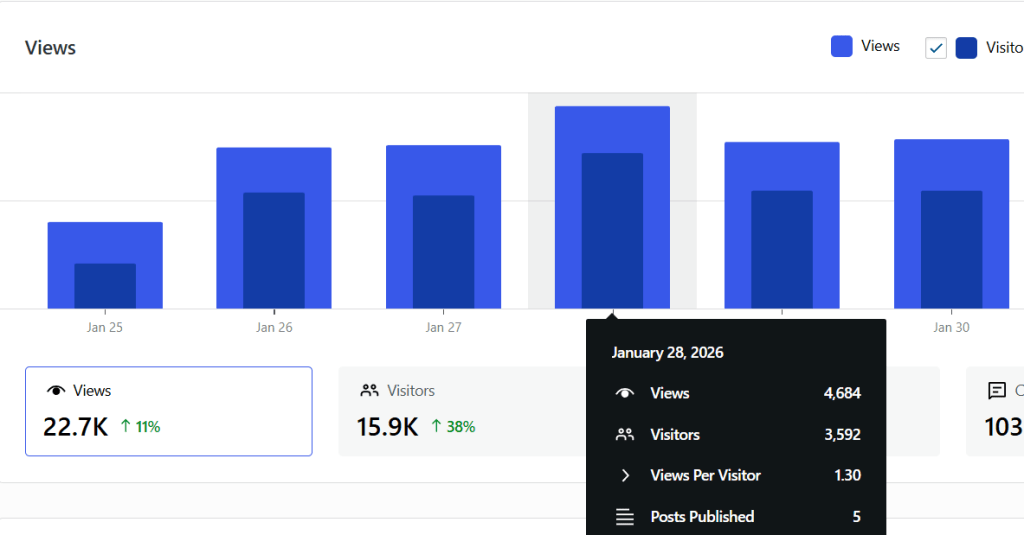The height and width of the screenshot is (535, 1024).
Task: Click the list icon beside Posts Published
Action: click(x=625, y=517)
